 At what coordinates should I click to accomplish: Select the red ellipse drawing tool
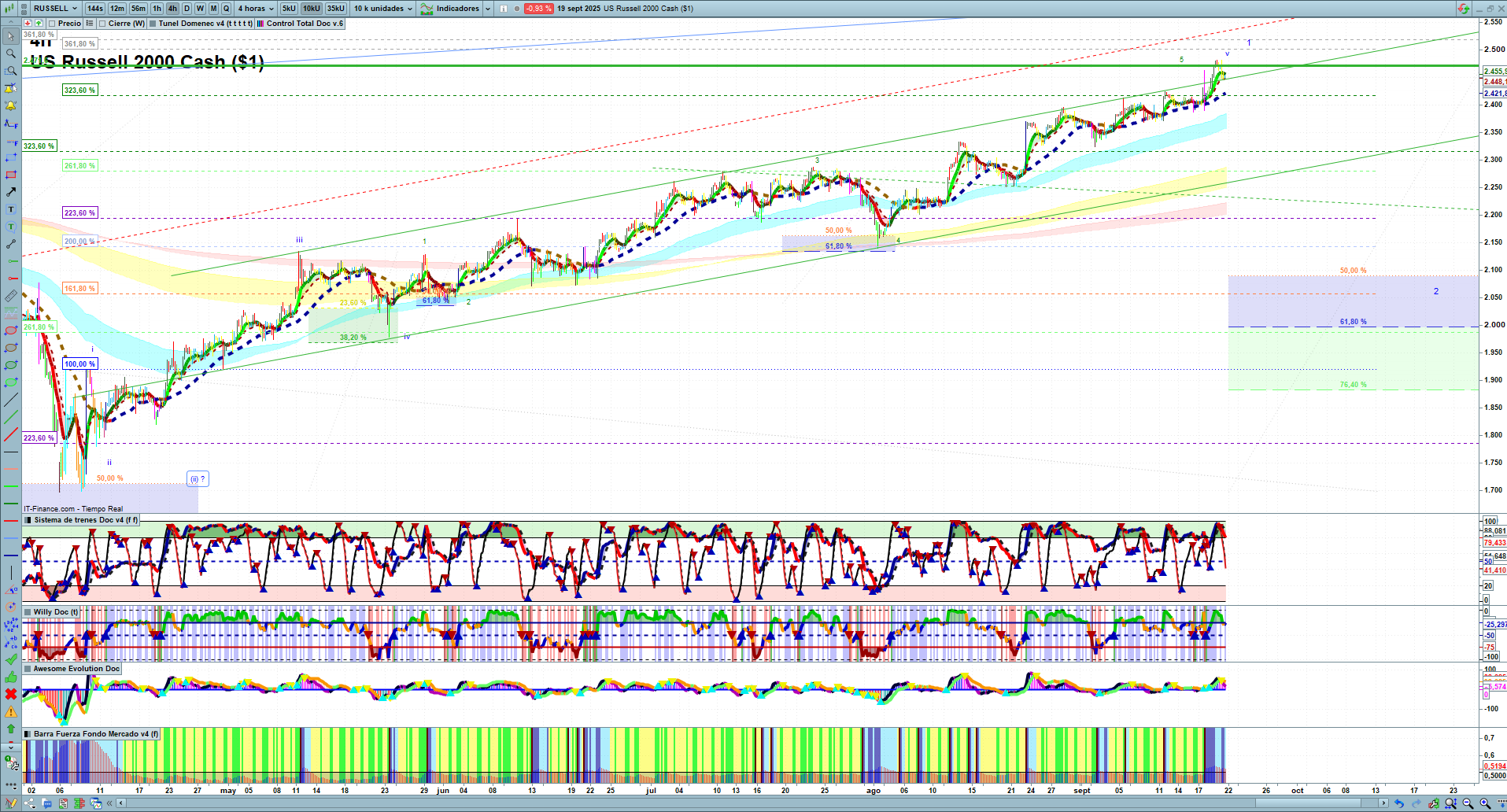coord(10,330)
